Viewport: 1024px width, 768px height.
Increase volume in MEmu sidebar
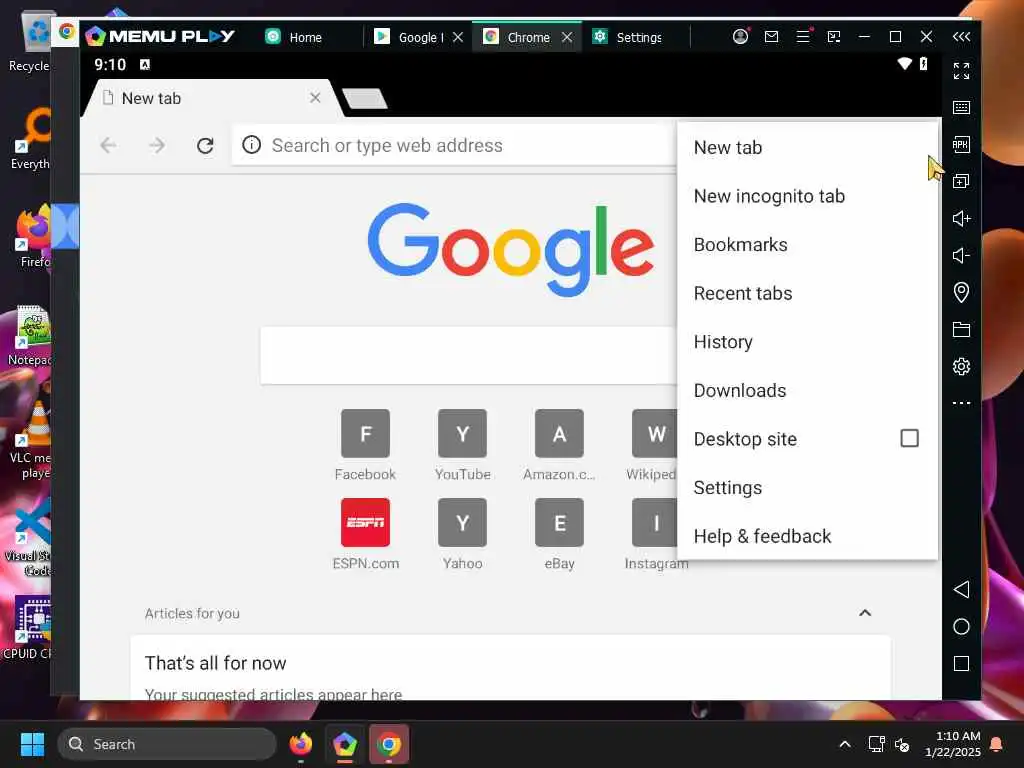(961, 218)
